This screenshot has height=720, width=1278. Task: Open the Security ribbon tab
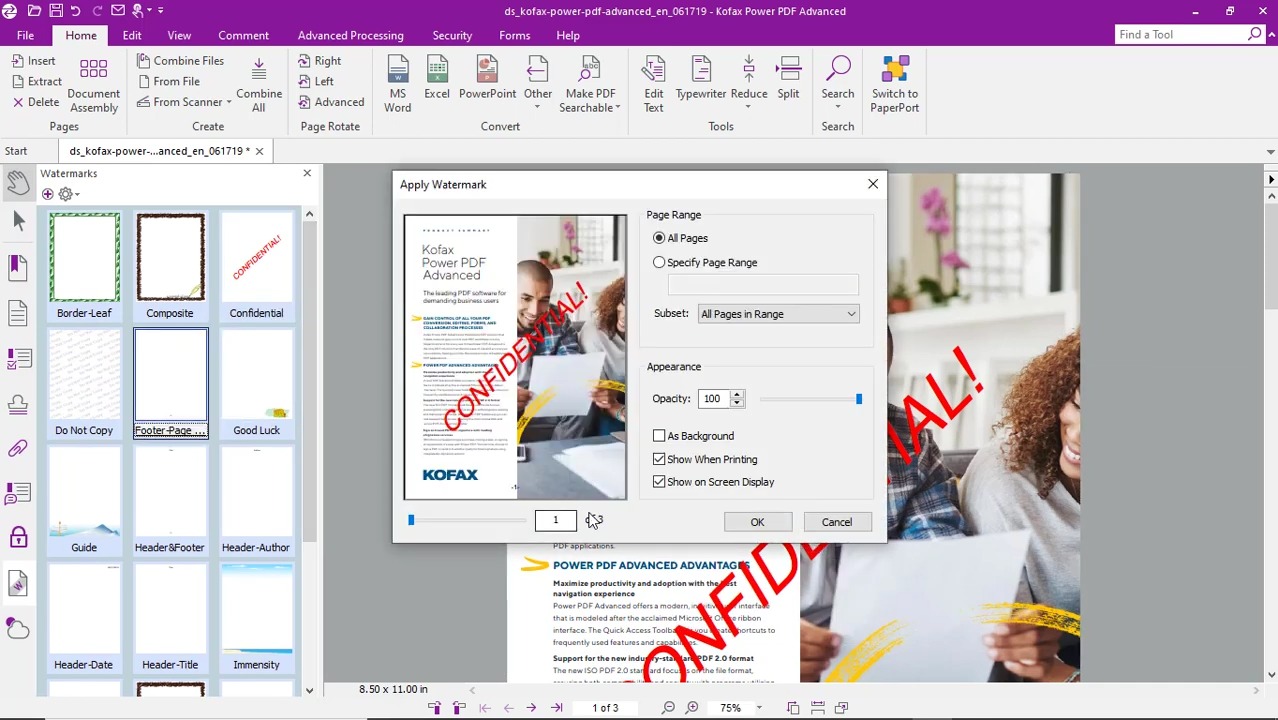pyautogui.click(x=452, y=35)
